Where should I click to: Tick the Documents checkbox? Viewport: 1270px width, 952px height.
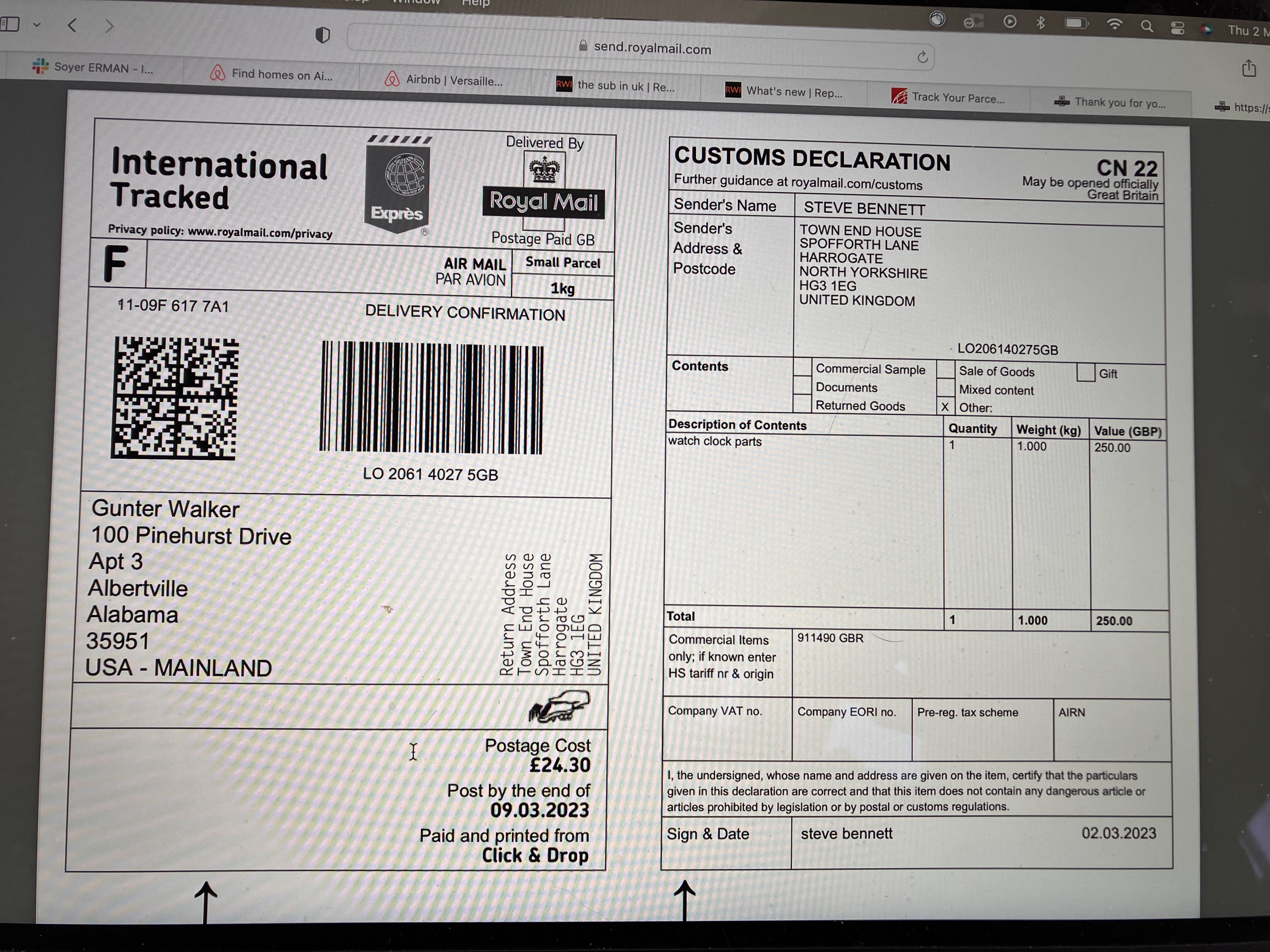tap(802, 385)
